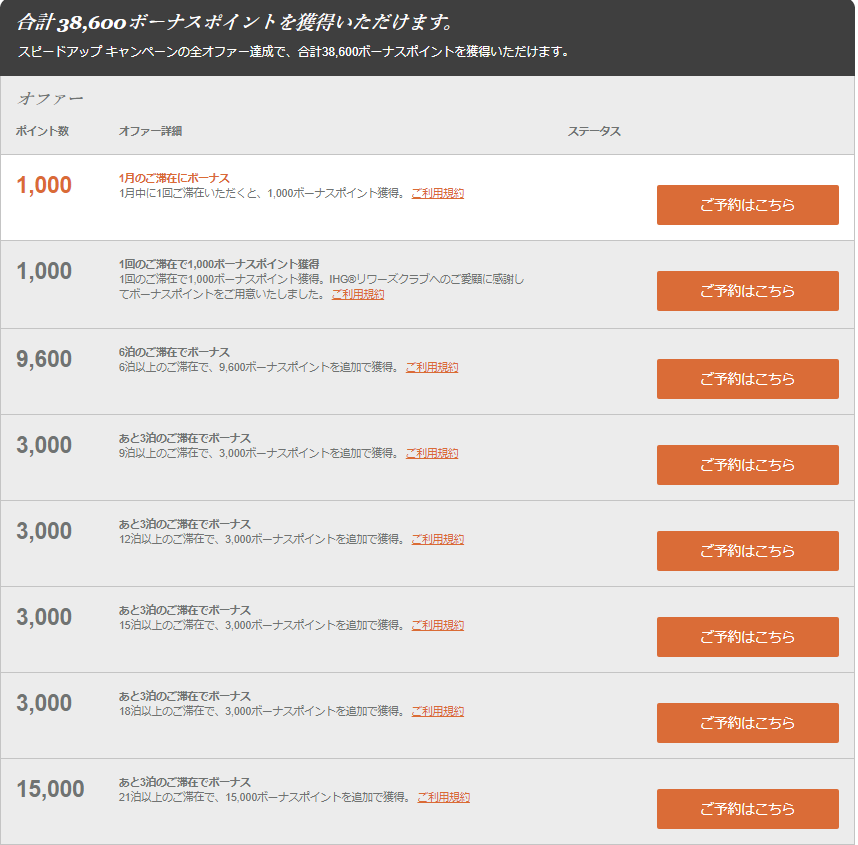The height and width of the screenshot is (845, 858).
Task: Click ご予約はこちら for 6泊のご滞在でボーナス offer
Action: point(747,379)
